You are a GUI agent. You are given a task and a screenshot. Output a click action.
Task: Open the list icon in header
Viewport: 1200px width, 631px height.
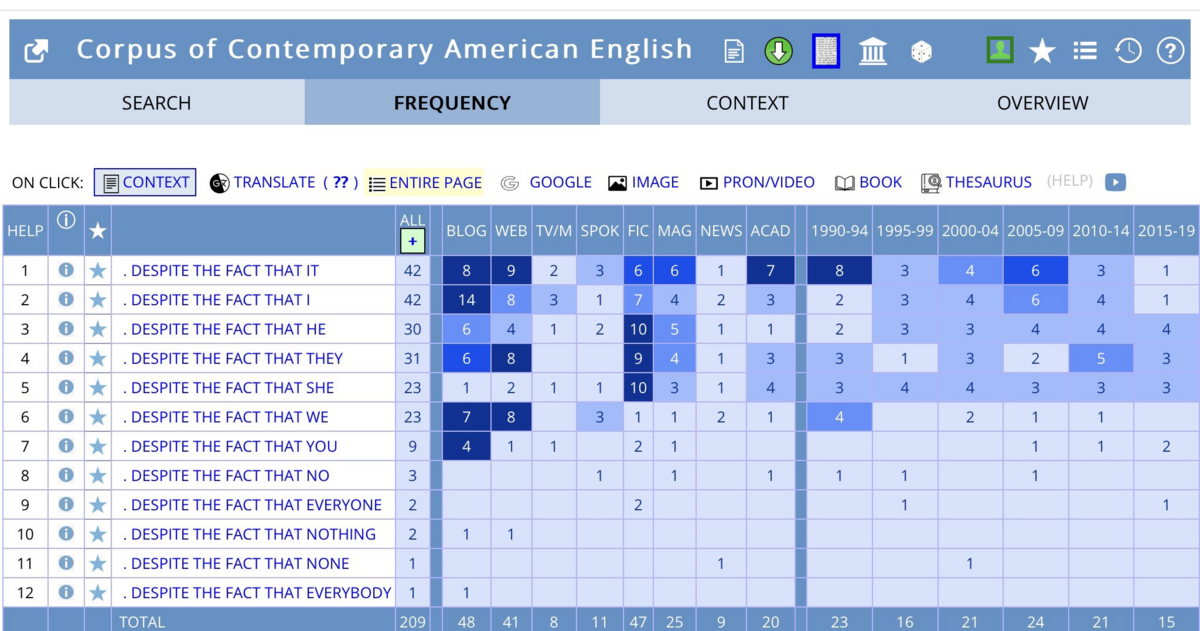[1085, 51]
